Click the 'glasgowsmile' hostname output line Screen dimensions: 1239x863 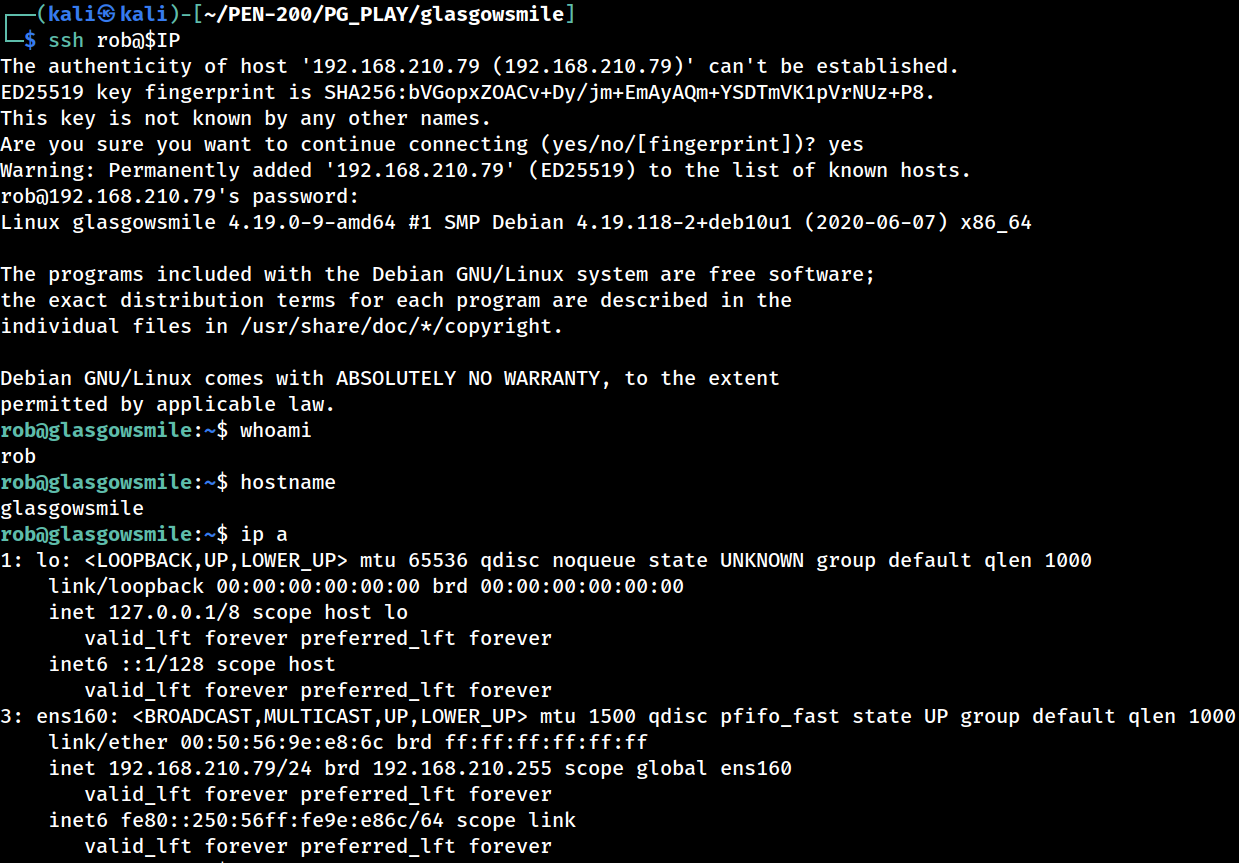(x=72, y=509)
